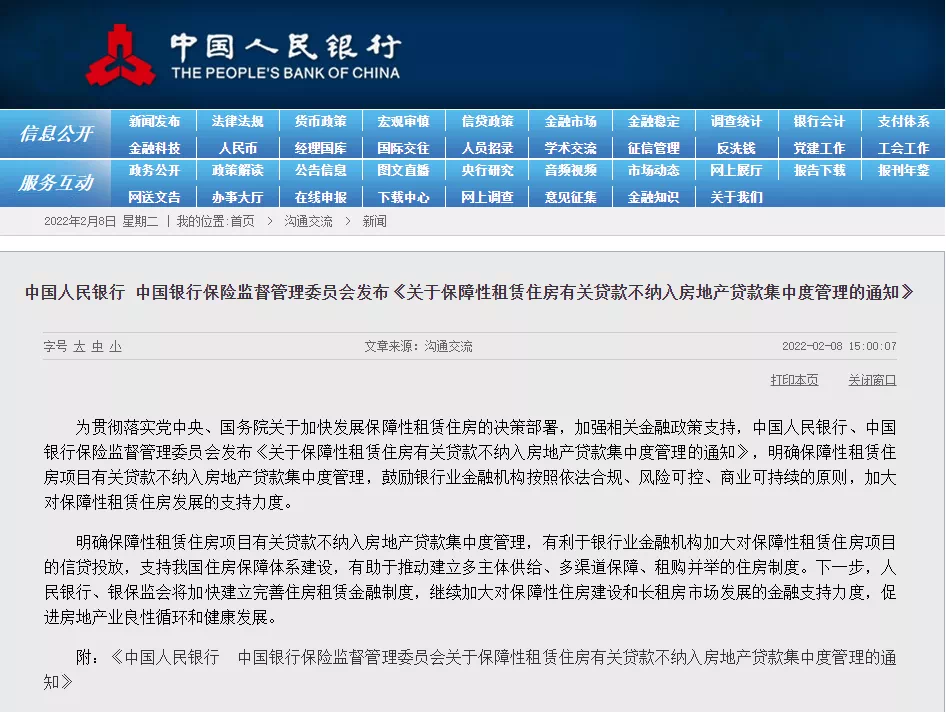Go to 公告信息 page
946x712 pixels.
point(321,171)
